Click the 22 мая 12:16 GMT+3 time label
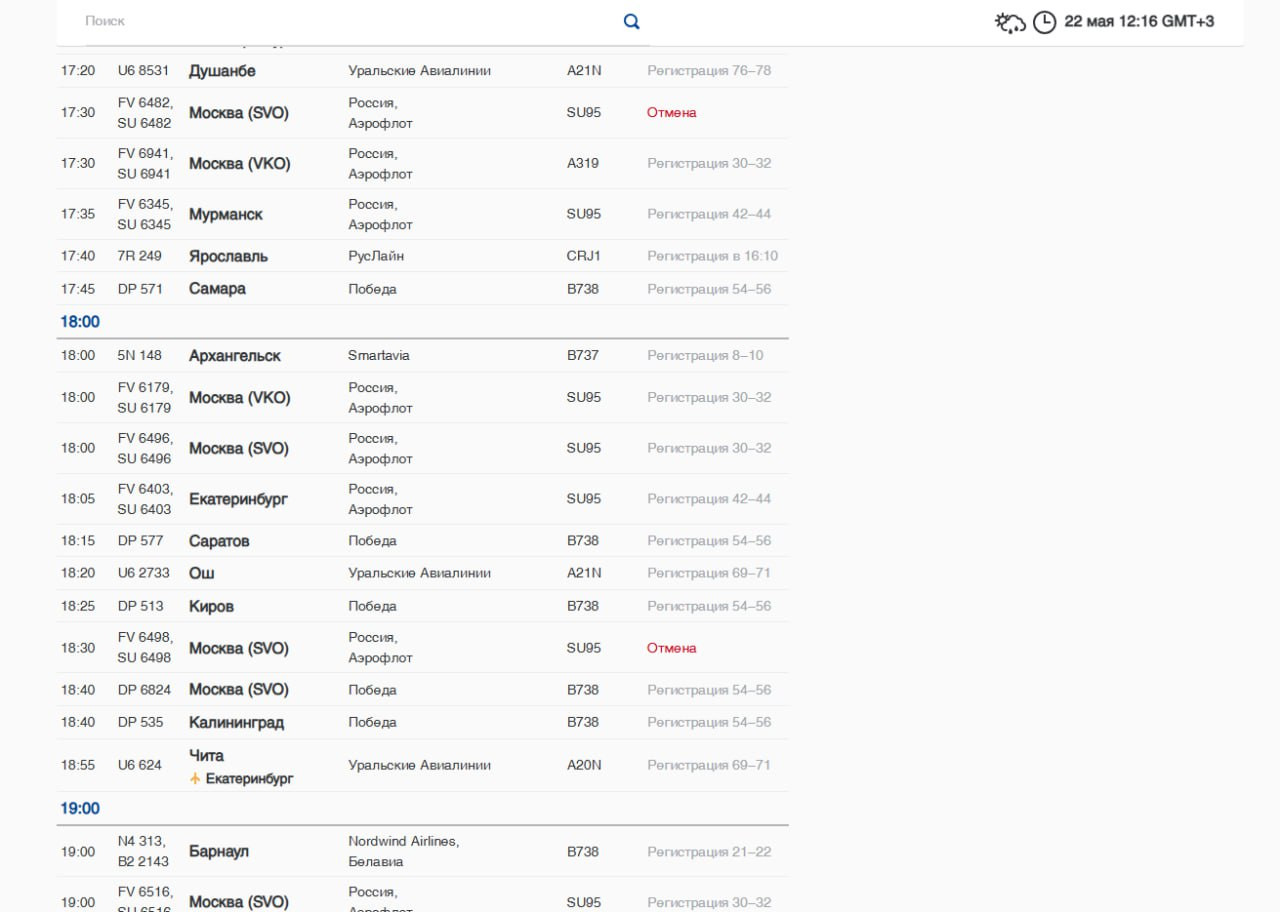Viewport: 1280px width, 912px height. coord(1139,21)
